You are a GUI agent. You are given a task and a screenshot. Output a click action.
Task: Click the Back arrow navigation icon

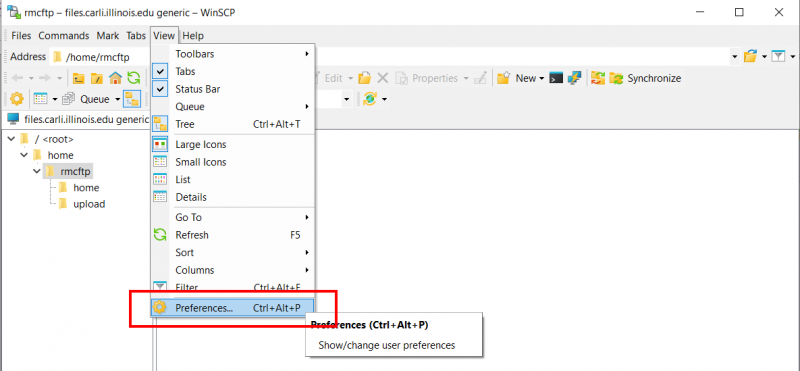[x=17, y=79]
